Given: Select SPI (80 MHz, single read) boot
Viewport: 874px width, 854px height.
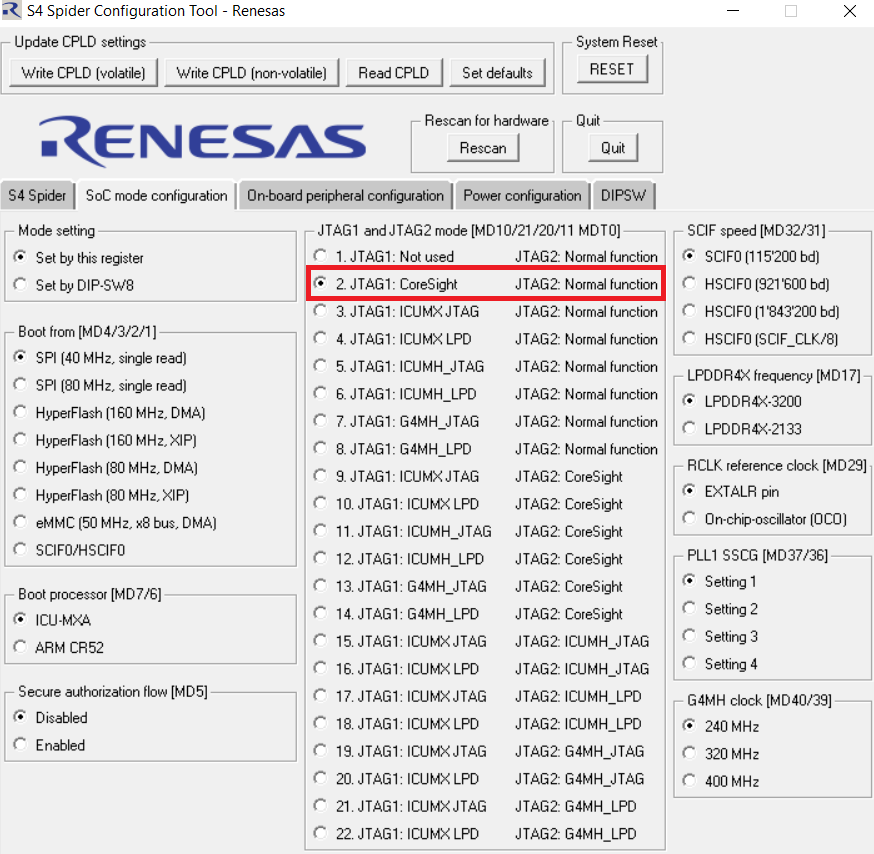Looking at the screenshot, I should [100, 386].
